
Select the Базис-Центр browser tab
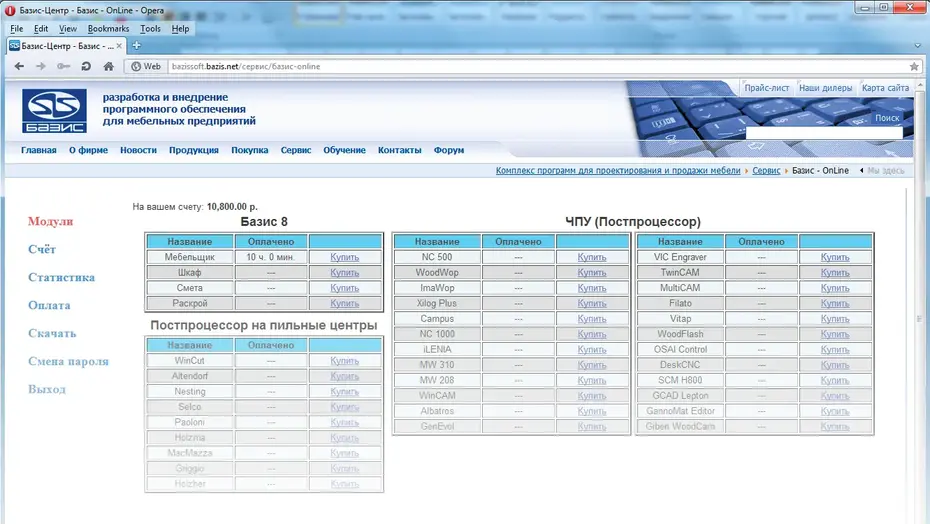(x=65, y=46)
